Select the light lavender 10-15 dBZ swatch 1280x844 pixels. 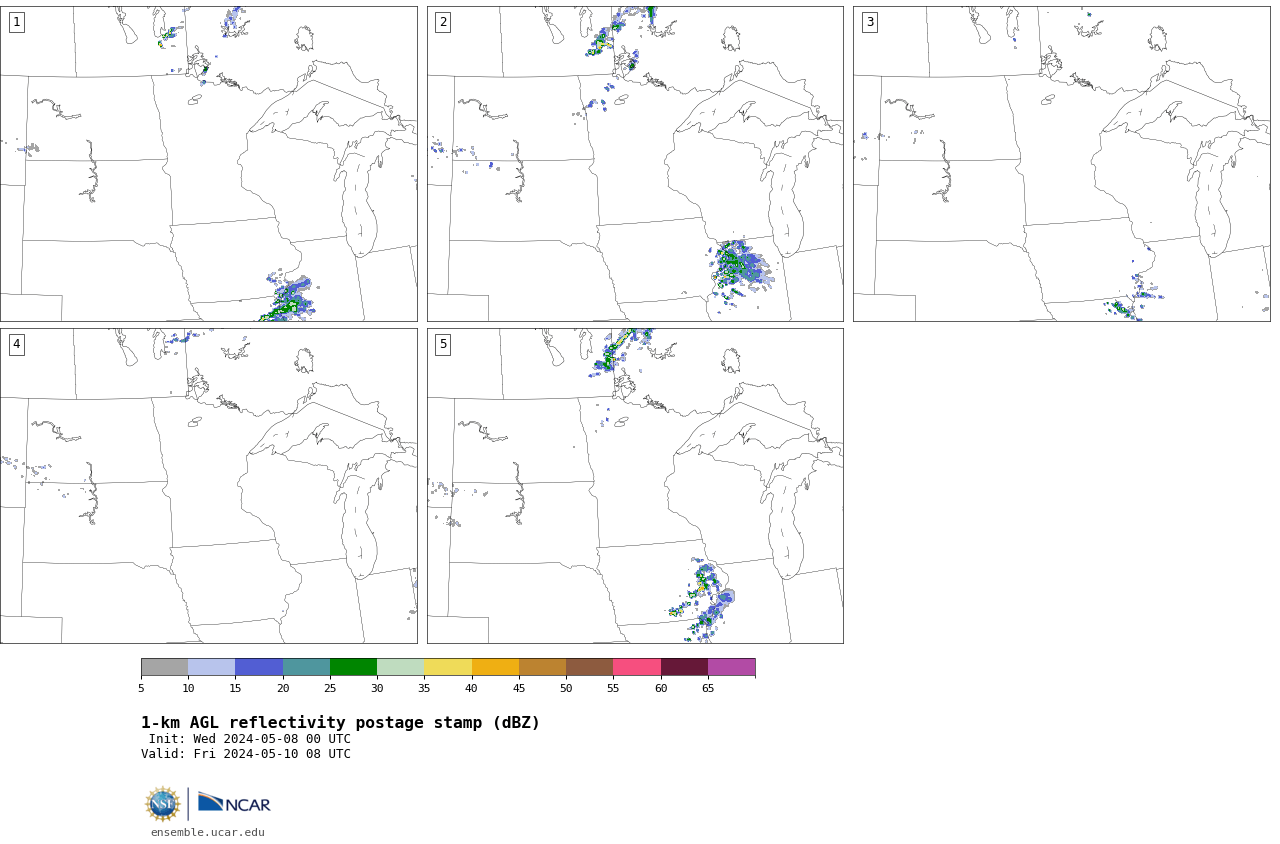[x=211, y=667]
